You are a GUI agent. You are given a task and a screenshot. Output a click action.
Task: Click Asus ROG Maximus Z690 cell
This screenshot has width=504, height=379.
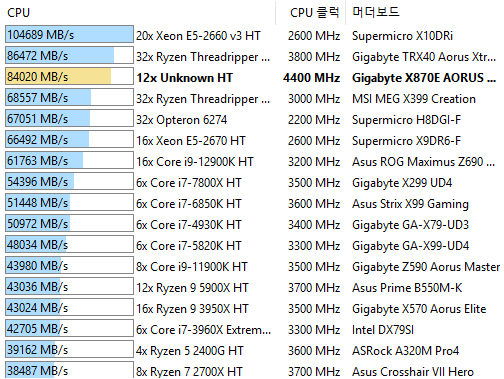coord(423,162)
